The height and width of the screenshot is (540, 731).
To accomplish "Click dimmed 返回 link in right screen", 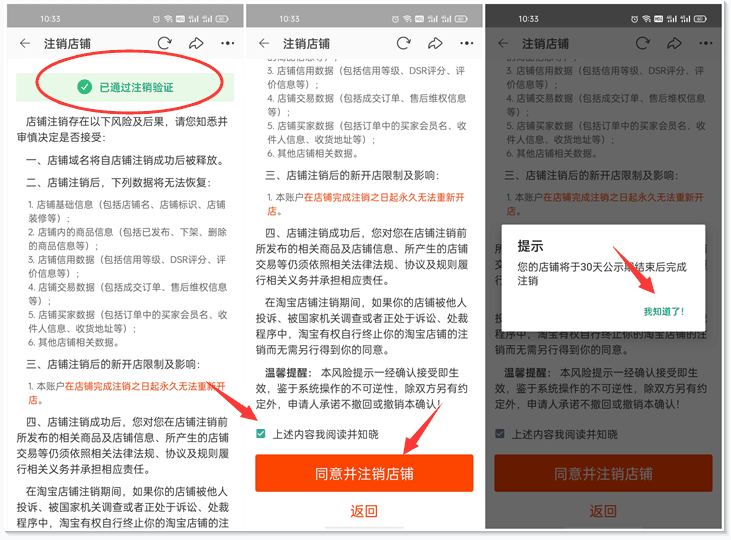I will (x=603, y=511).
